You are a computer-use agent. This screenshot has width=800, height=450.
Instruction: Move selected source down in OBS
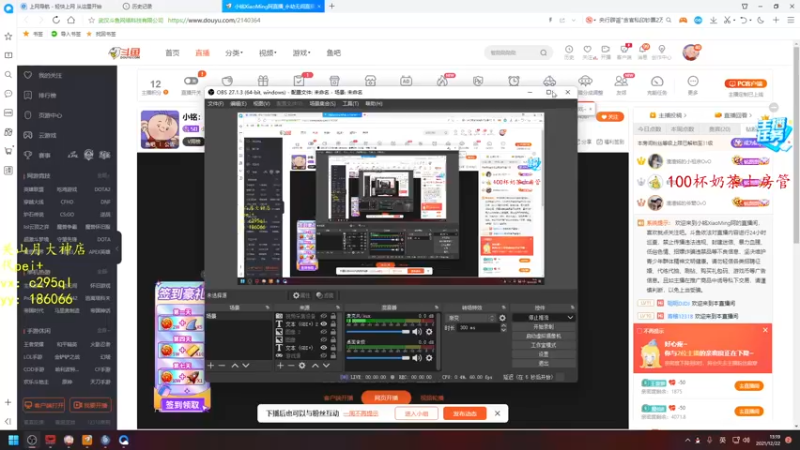click(326, 365)
